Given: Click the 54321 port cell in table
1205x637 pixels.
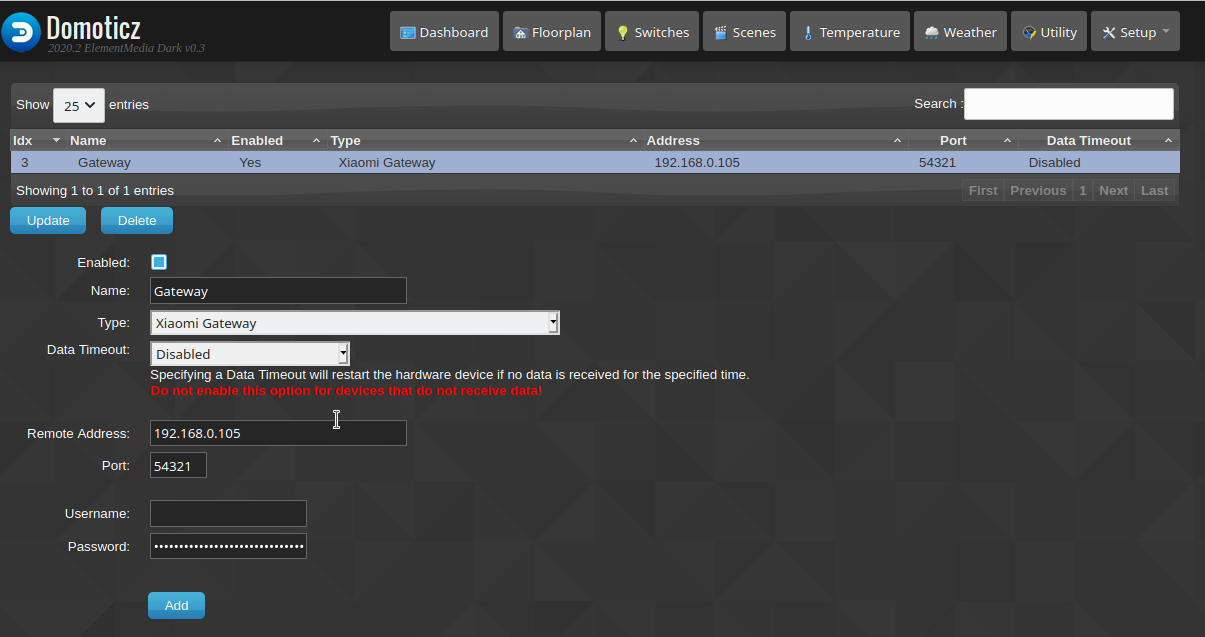Looking at the screenshot, I should (x=937, y=162).
